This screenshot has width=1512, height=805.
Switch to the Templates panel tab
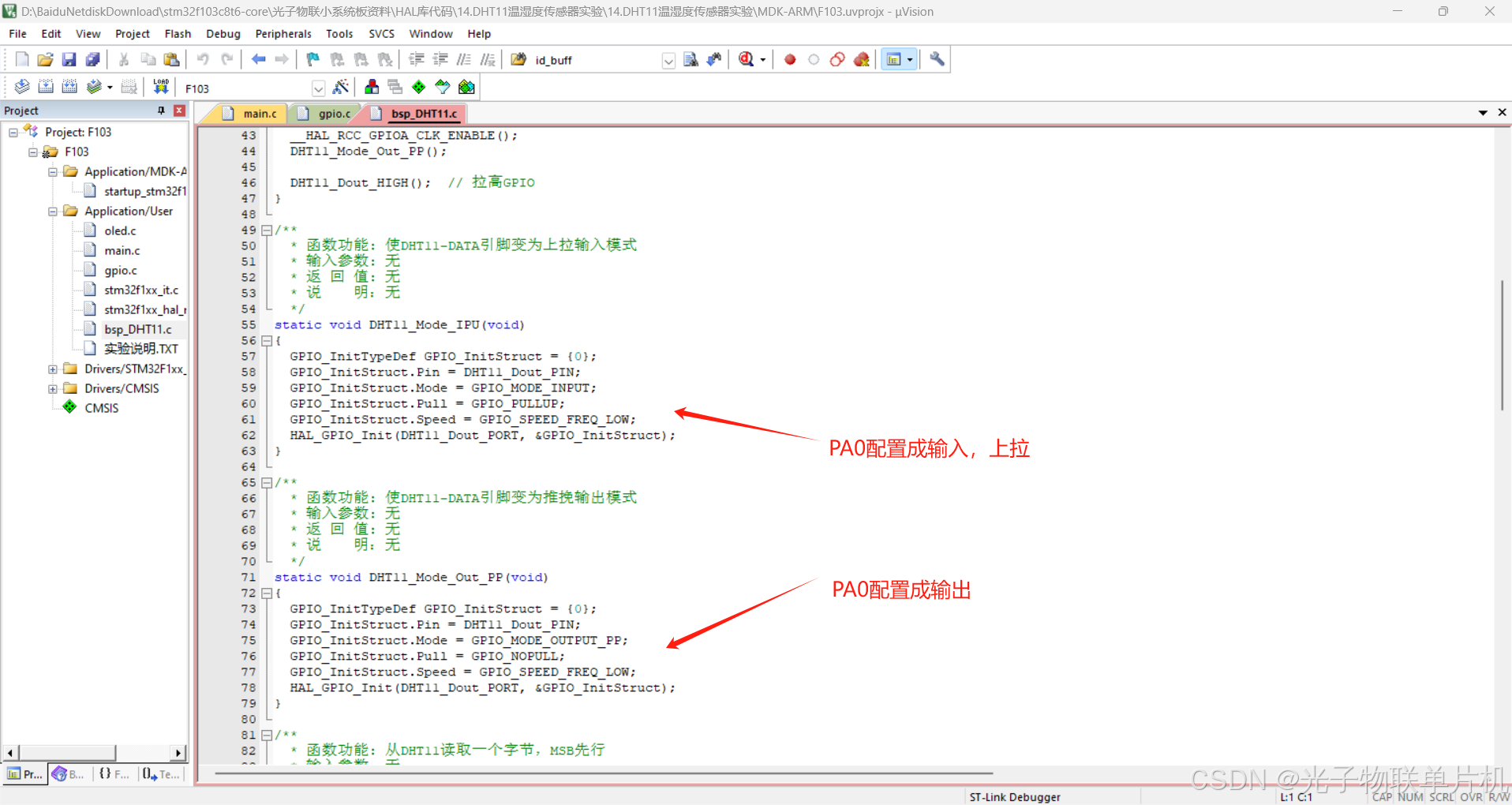(161, 774)
